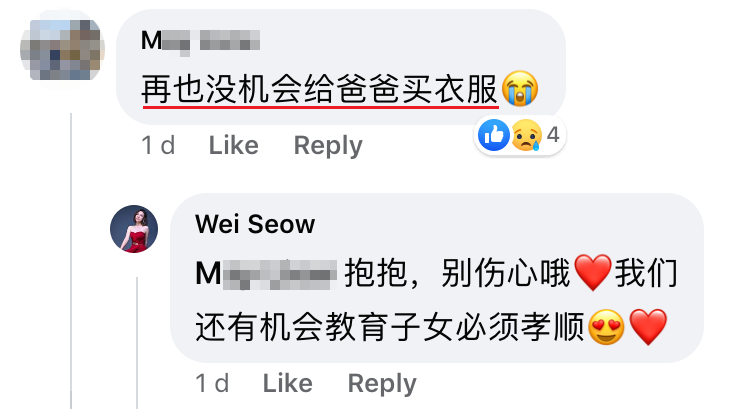Click the last red heart emoji in reply

(x=648, y=327)
